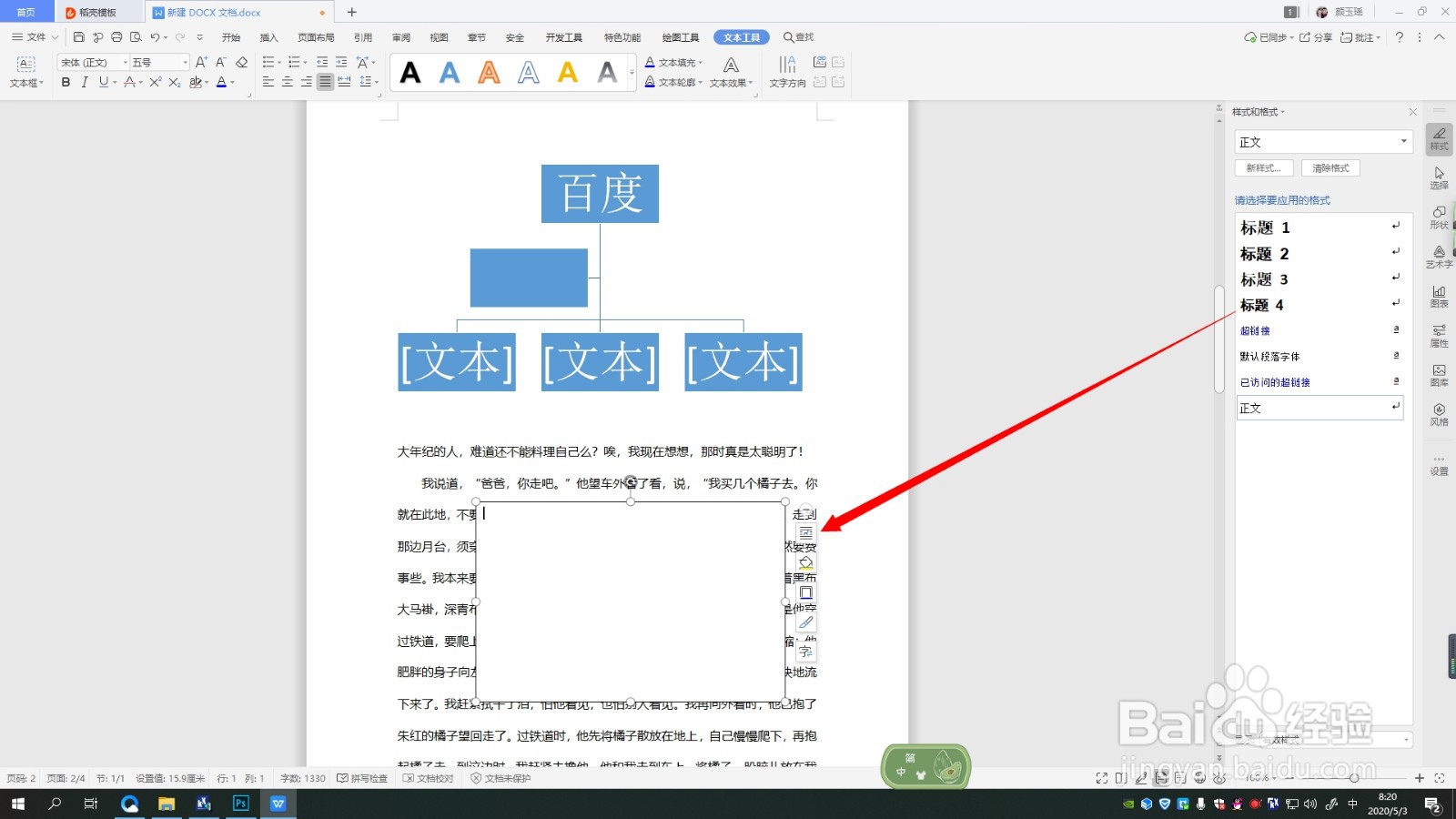Toggle eye protection mode in status bar
The height and width of the screenshot is (819, 1456).
pyautogui.click(x=1219, y=778)
